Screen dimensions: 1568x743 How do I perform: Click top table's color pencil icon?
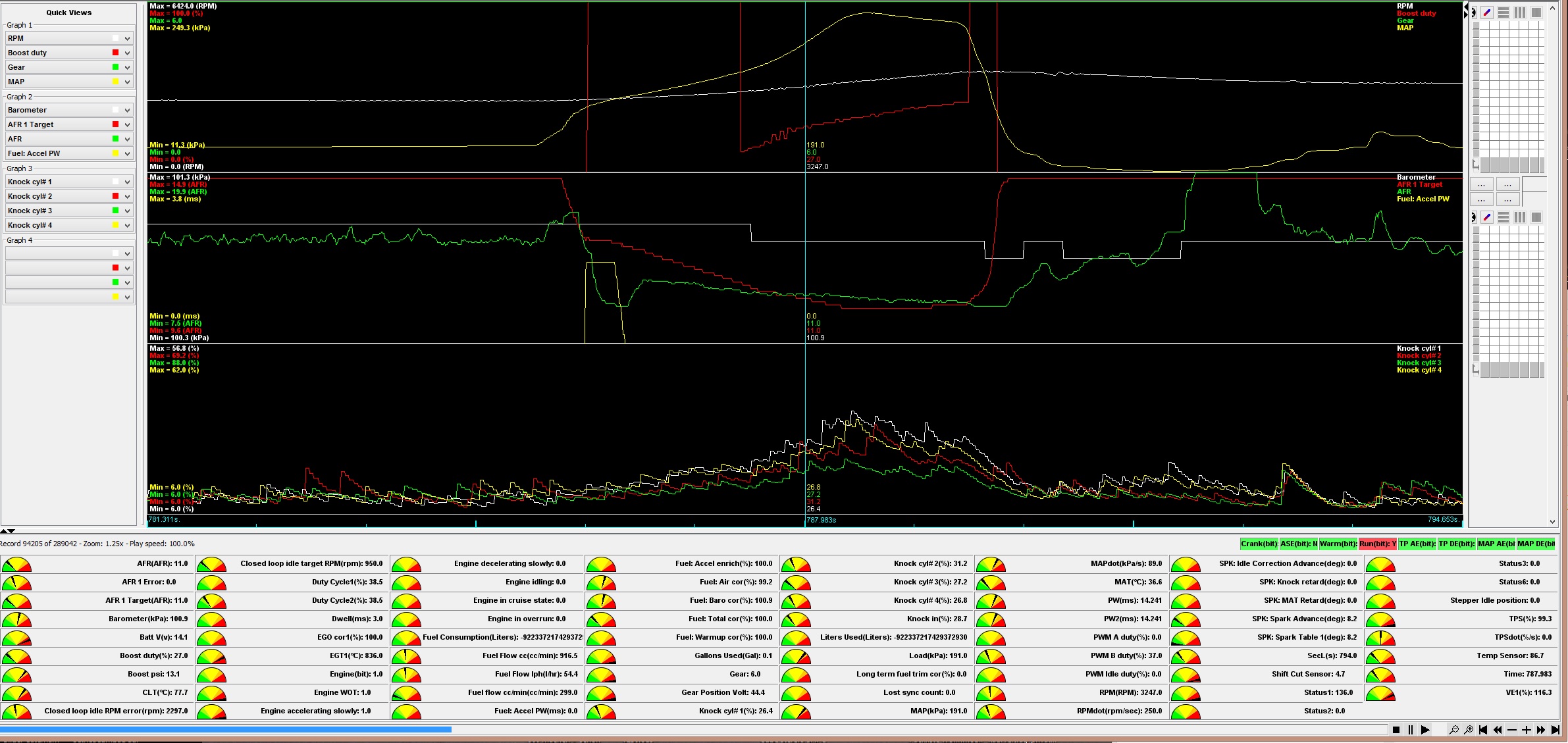coord(1487,13)
